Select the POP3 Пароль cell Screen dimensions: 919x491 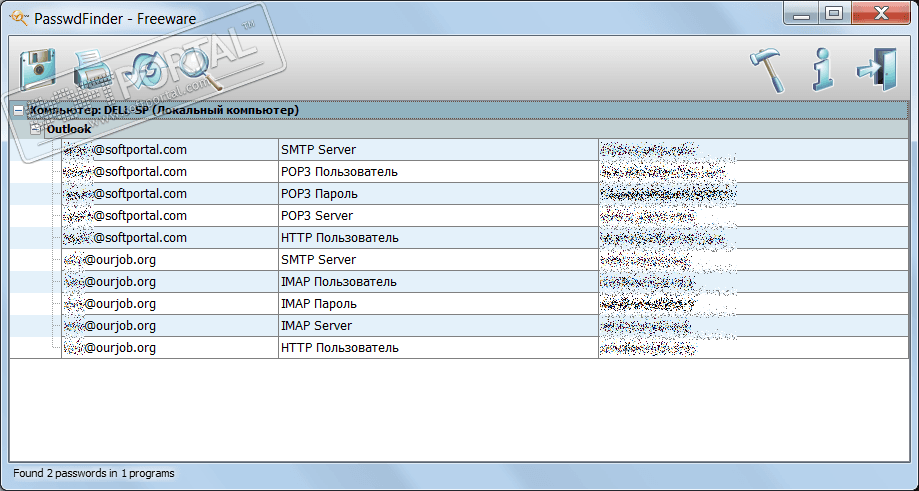(x=438, y=193)
